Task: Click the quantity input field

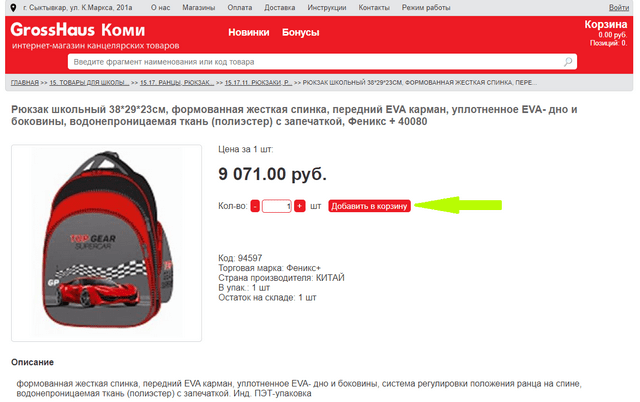Action: coord(277,206)
